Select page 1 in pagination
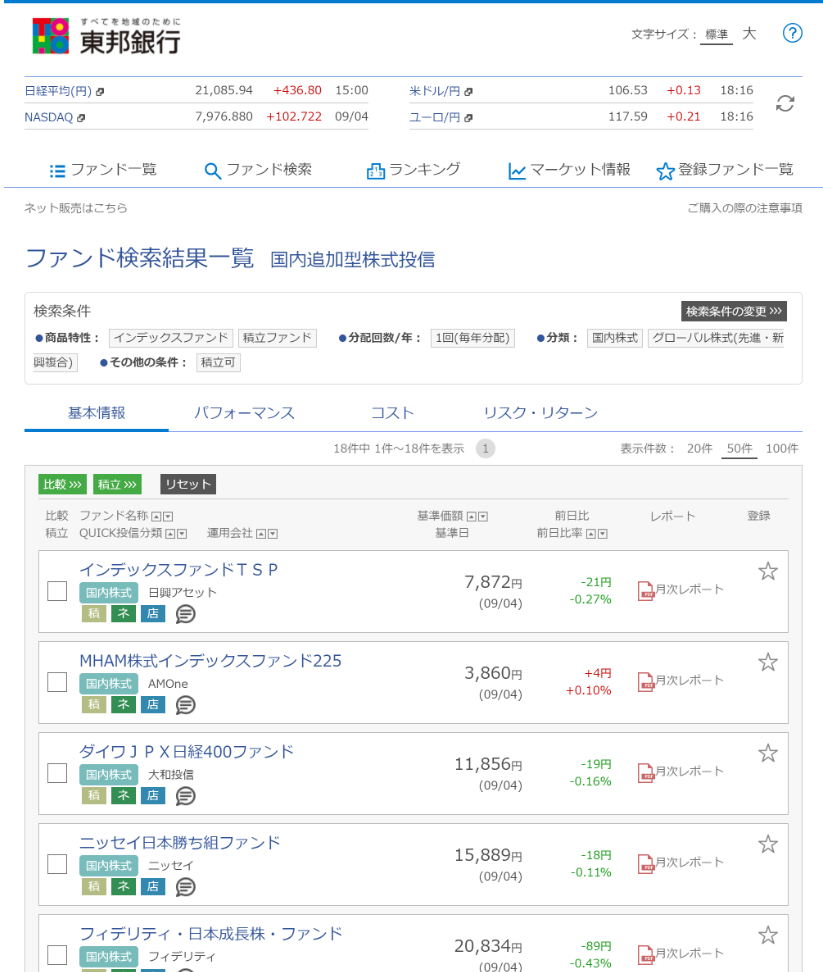The width and height of the screenshot is (823, 972). (x=485, y=449)
